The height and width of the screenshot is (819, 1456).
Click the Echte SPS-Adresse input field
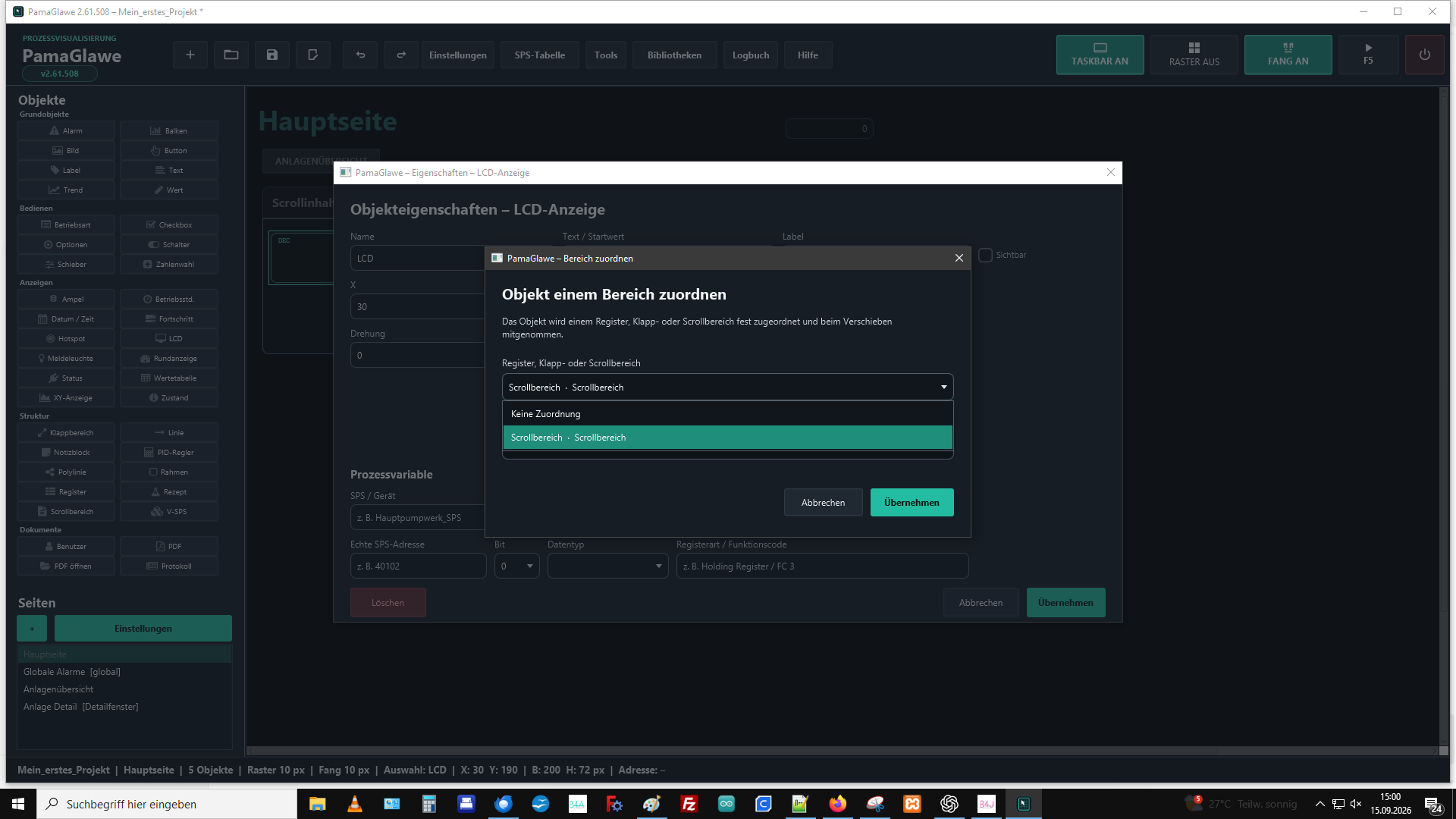(x=418, y=566)
